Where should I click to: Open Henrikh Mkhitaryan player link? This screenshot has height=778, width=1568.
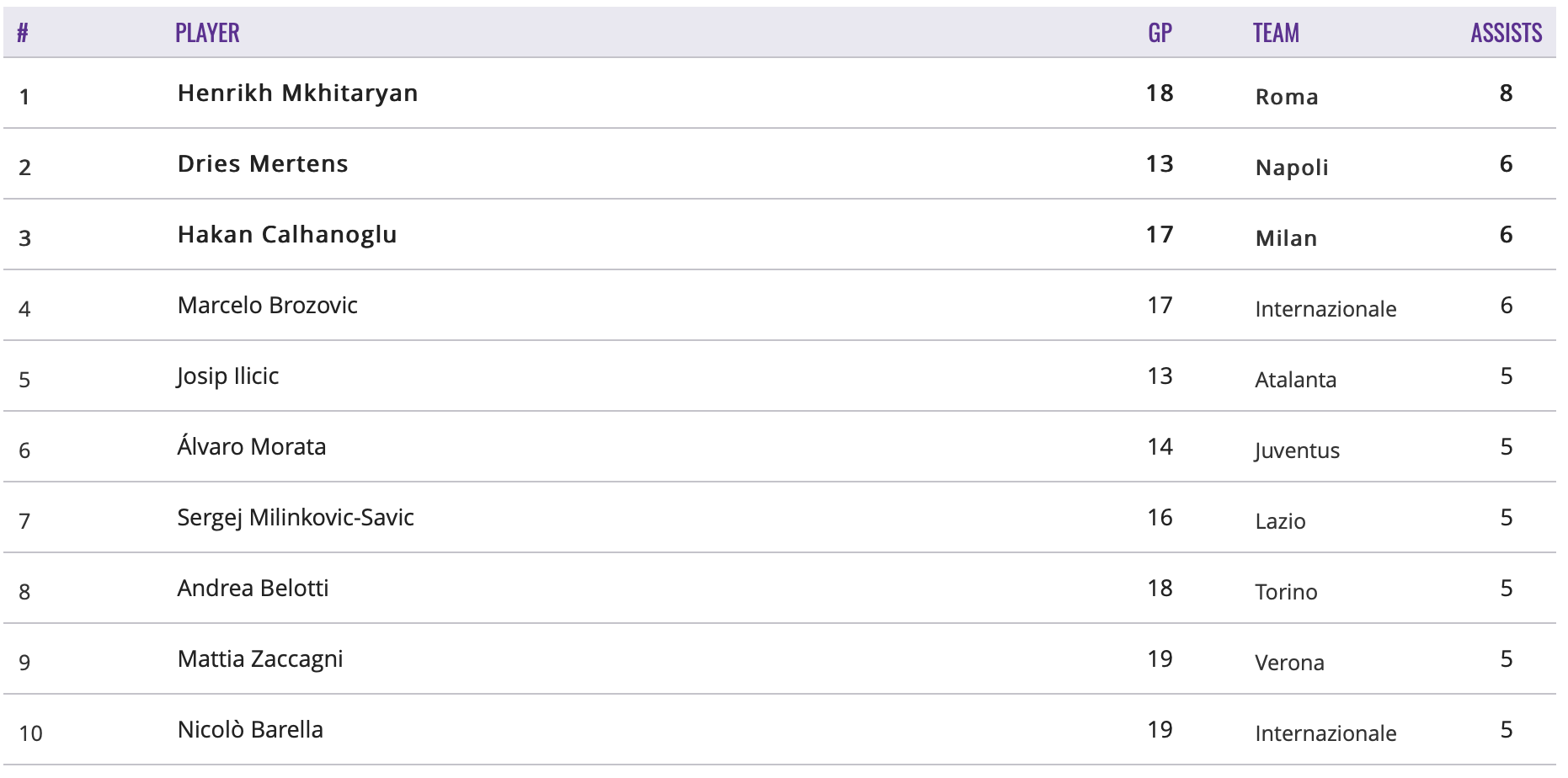click(297, 93)
